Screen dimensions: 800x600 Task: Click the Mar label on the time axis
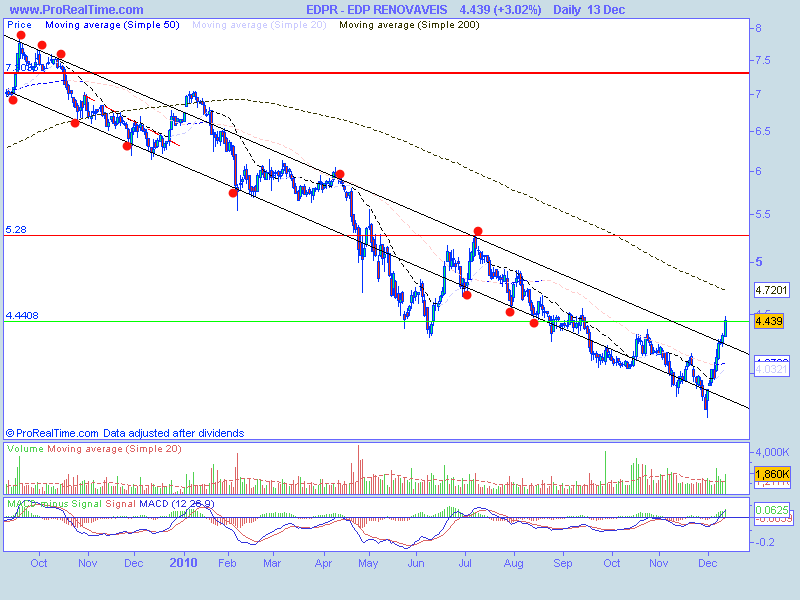click(x=272, y=563)
